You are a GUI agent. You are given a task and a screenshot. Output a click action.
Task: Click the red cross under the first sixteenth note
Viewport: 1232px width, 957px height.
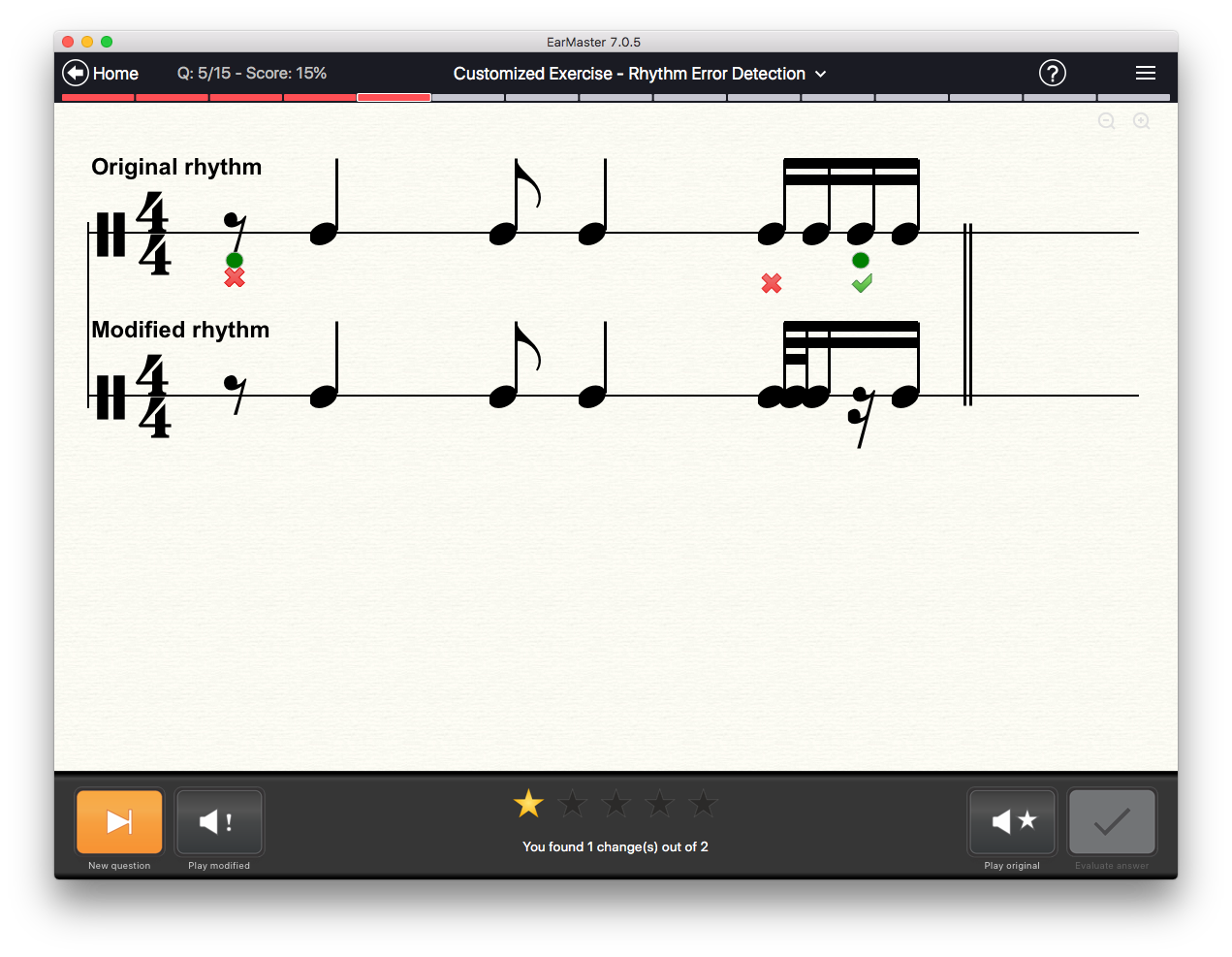tap(772, 283)
